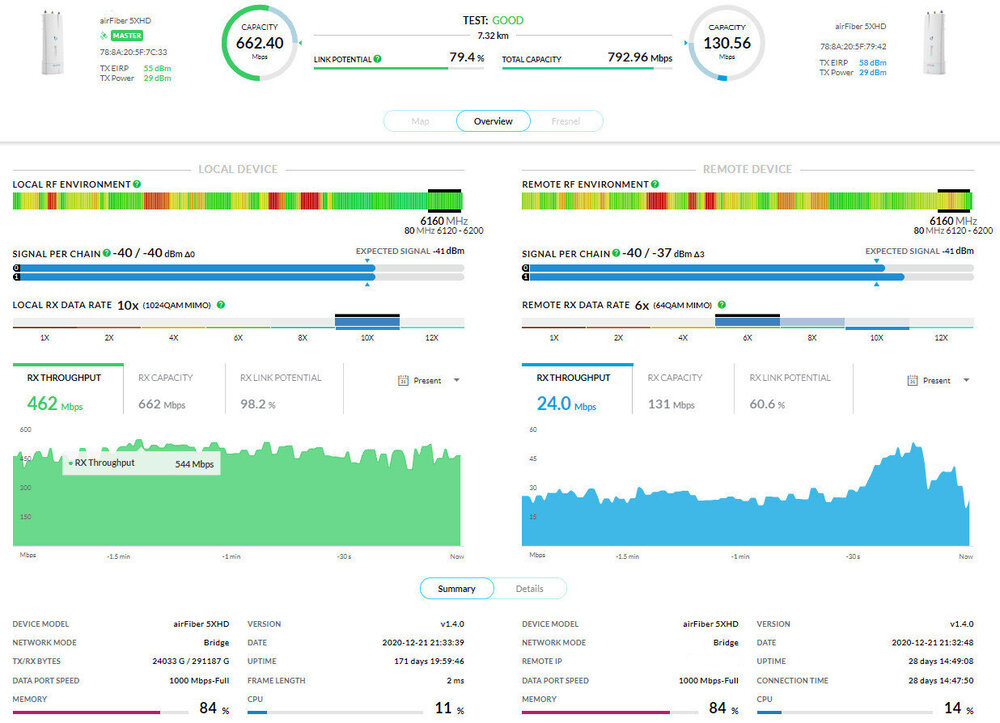Click local Signal Per Chain help icon
1000x723 pixels.
tap(106, 254)
